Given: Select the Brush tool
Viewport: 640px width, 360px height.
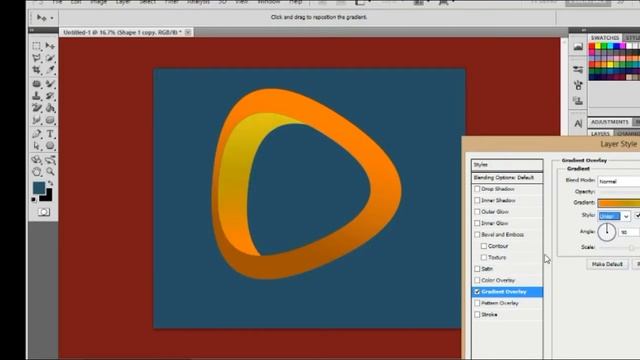Looking at the screenshot, I should pyautogui.click(x=50, y=84).
